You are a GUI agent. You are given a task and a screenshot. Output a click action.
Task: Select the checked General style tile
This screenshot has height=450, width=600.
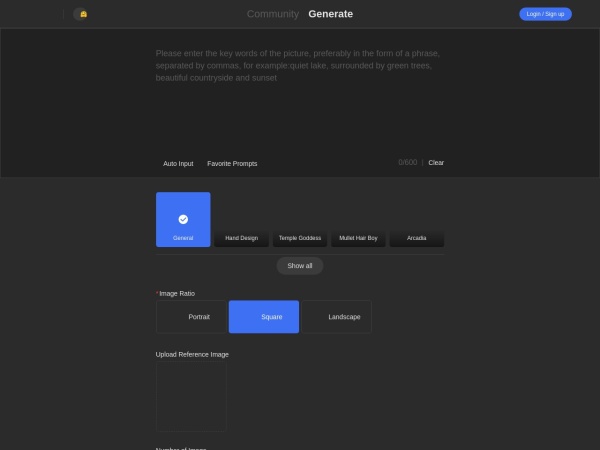183,219
